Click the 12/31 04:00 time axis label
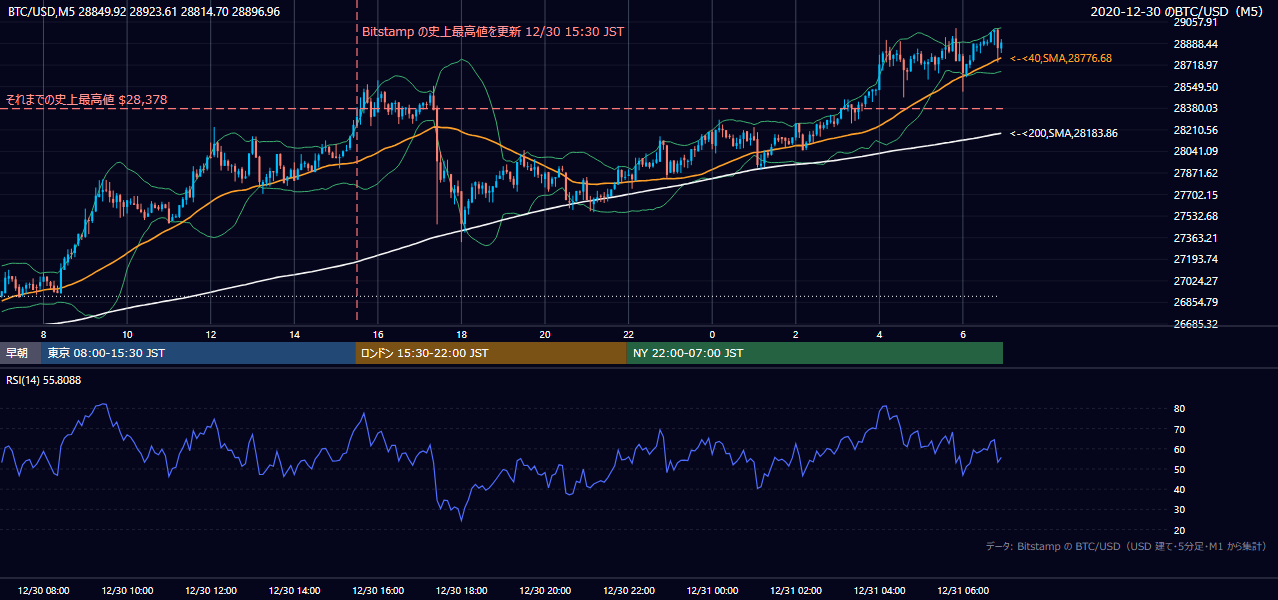Viewport: 1278px width, 600px height. tap(880, 591)
